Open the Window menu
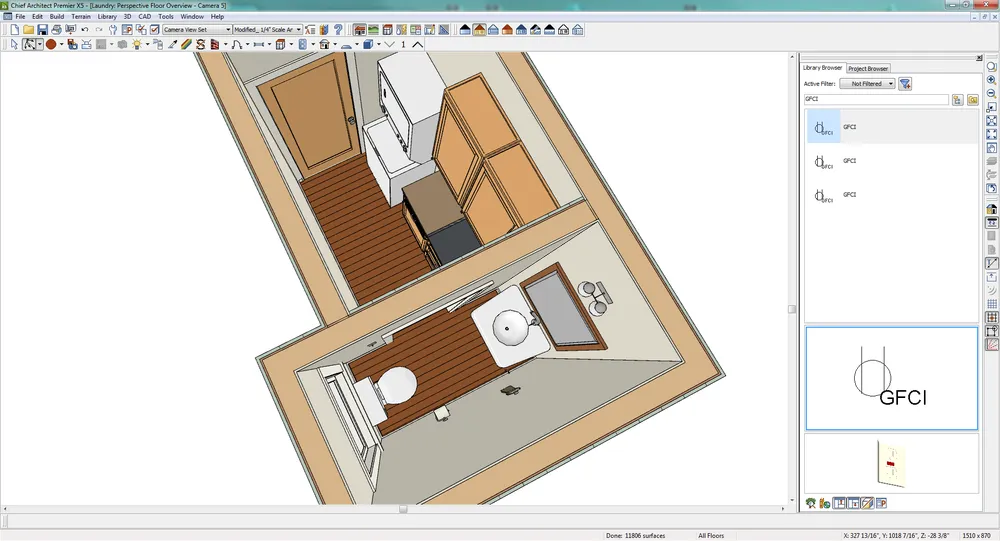 (x=192, y=17)
